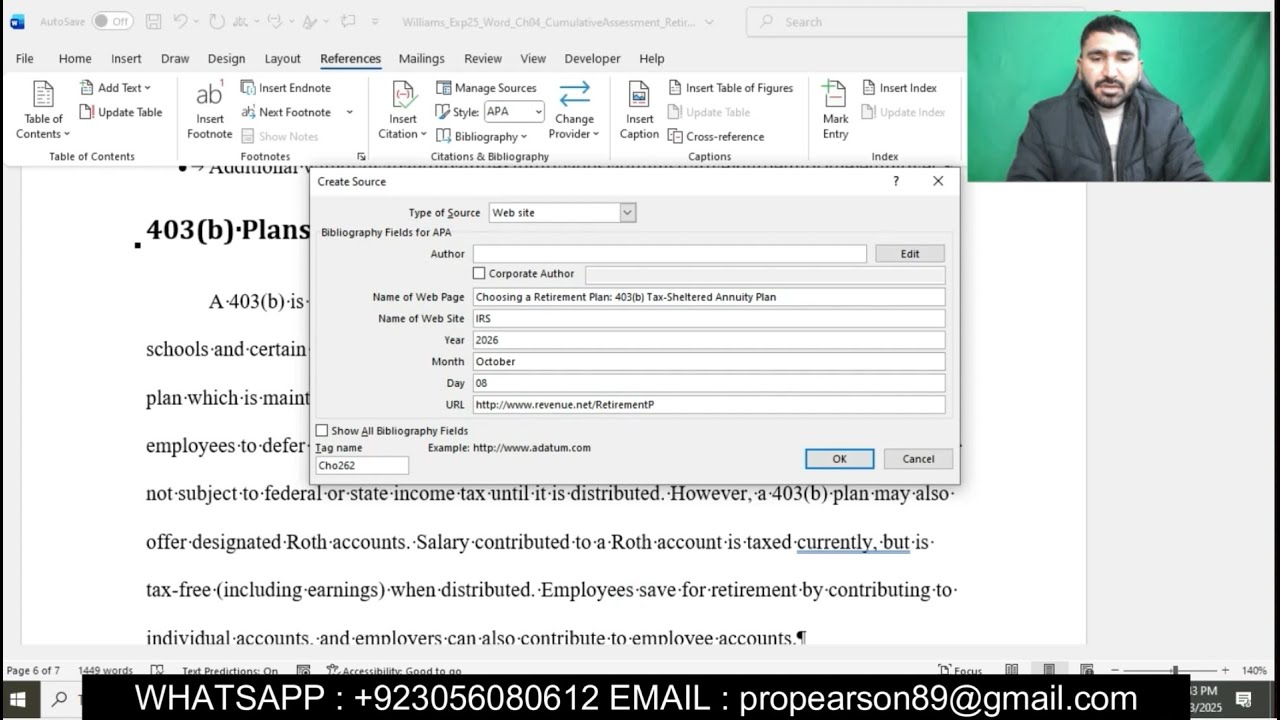The width and height of the screenshot is (1280, 720).
Task: Check the Corporate Author checkbox
Action: [x=479, y=273]
